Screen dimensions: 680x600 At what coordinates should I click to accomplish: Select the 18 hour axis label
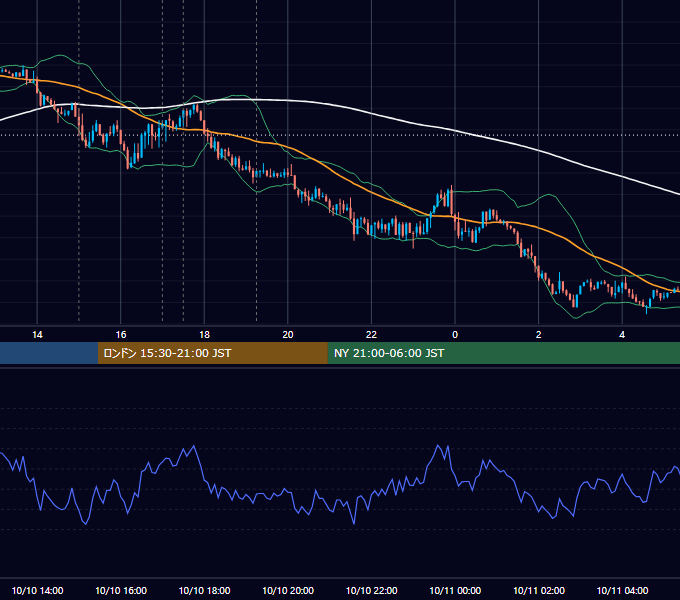click(204, 335)
